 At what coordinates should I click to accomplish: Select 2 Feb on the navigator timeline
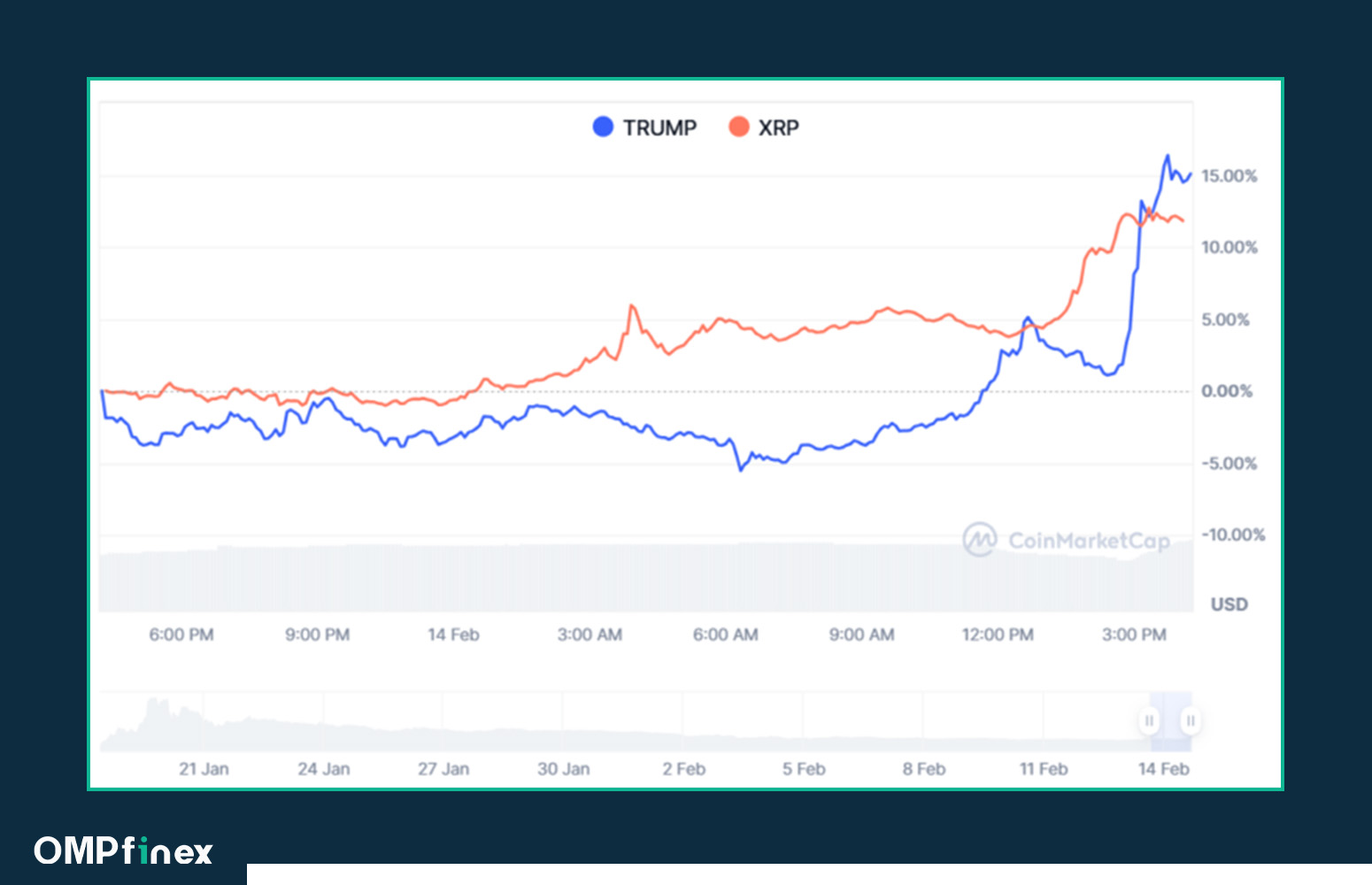[x=684, y=769]
